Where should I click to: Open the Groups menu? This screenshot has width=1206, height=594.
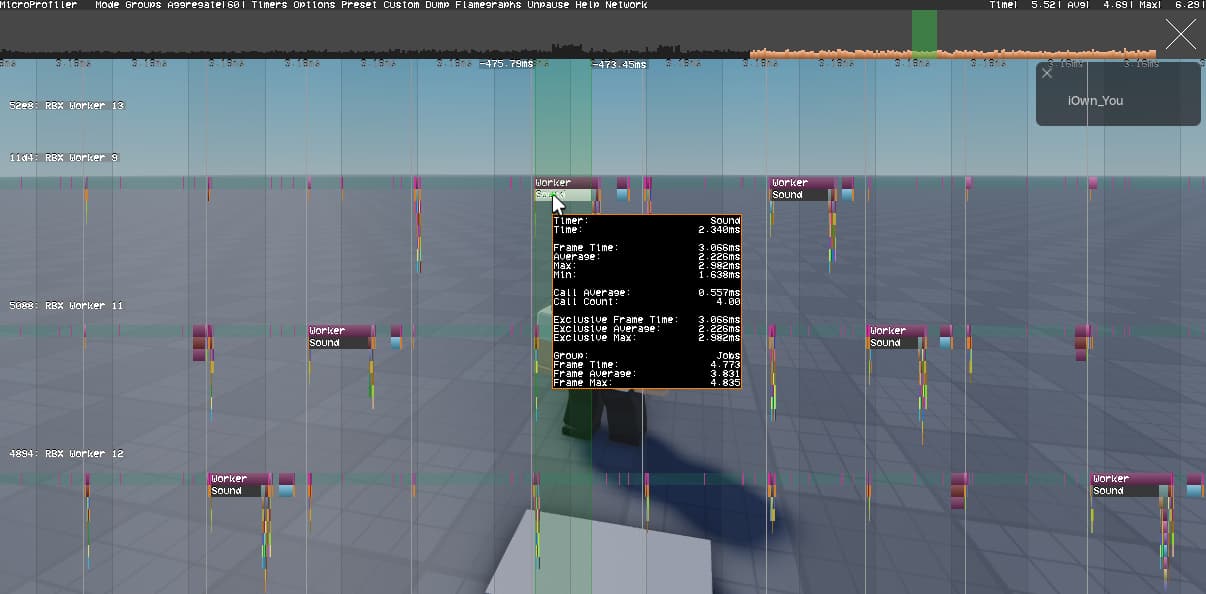[x=144, y=5]
